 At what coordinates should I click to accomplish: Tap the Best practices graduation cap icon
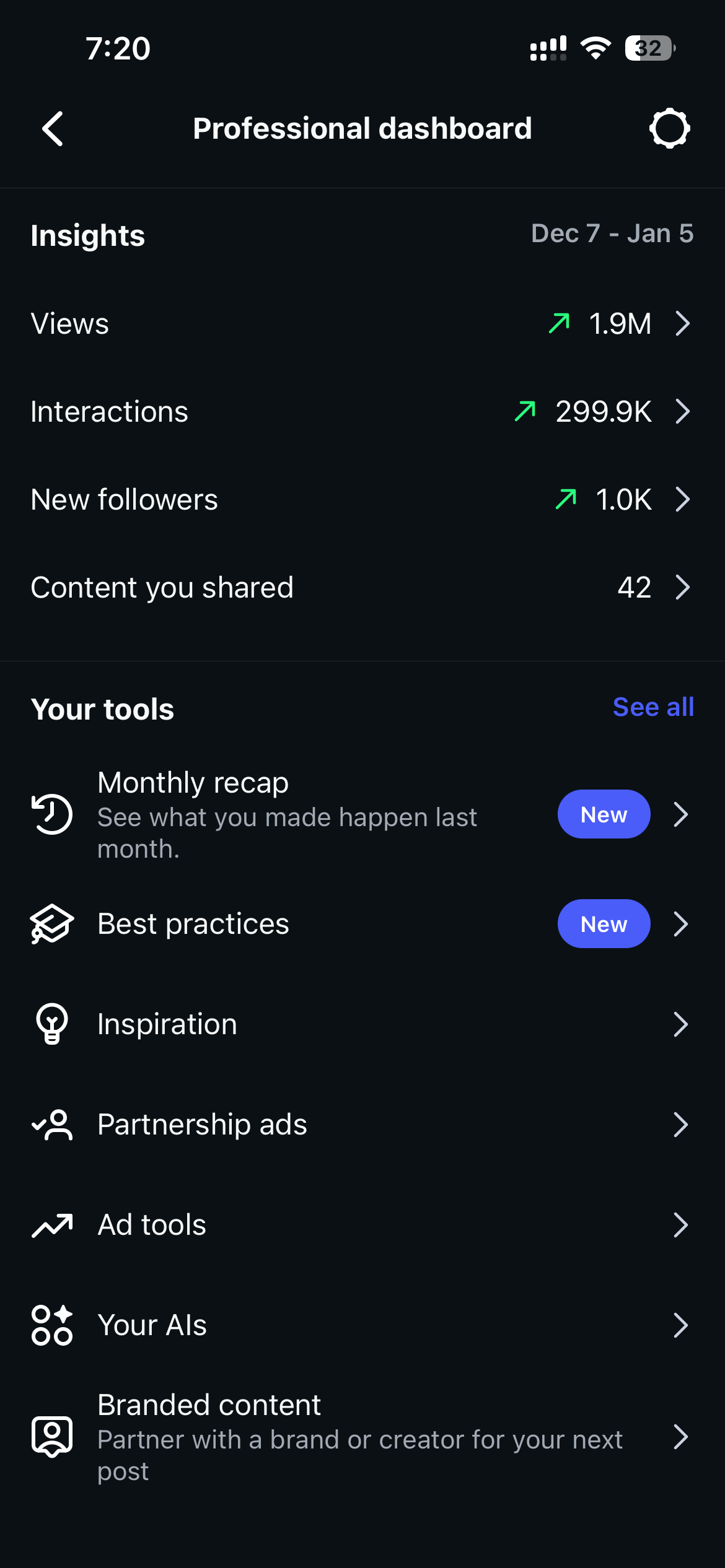[52, 924]
